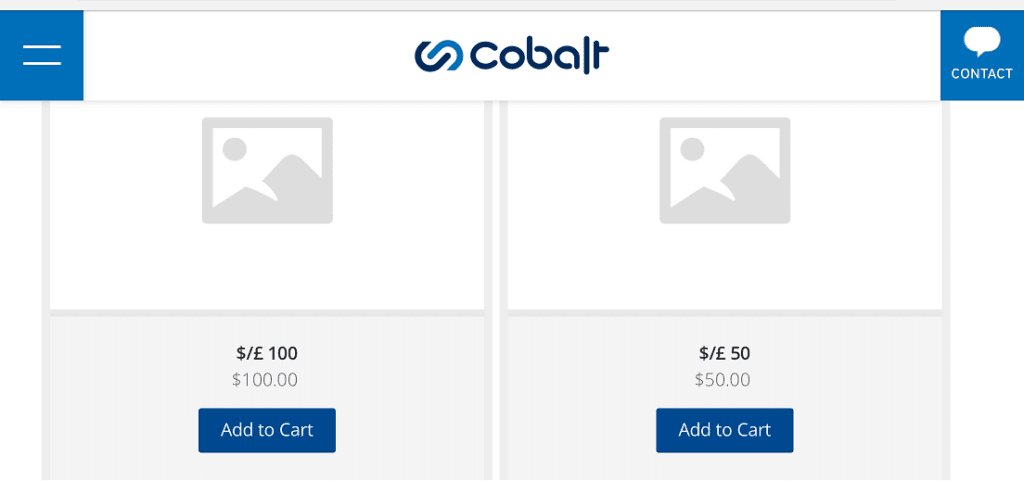Select the gray details panel of $/£ 50 card
This screenshot has width=1024, height=481.
tap(725, 397)
